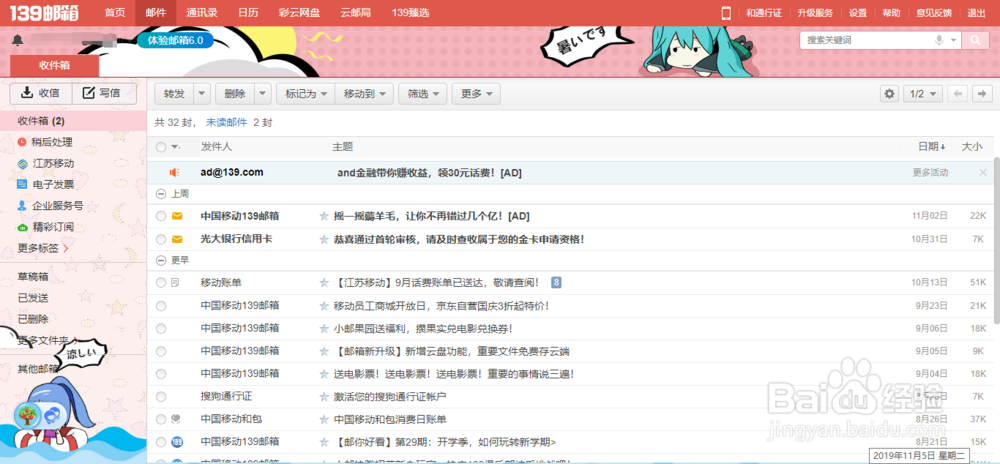Image resolution: width=1000 pixels, height=464 pixels.
Task: Open the 彩云网盘 top menu
Action: coord(298,13)
